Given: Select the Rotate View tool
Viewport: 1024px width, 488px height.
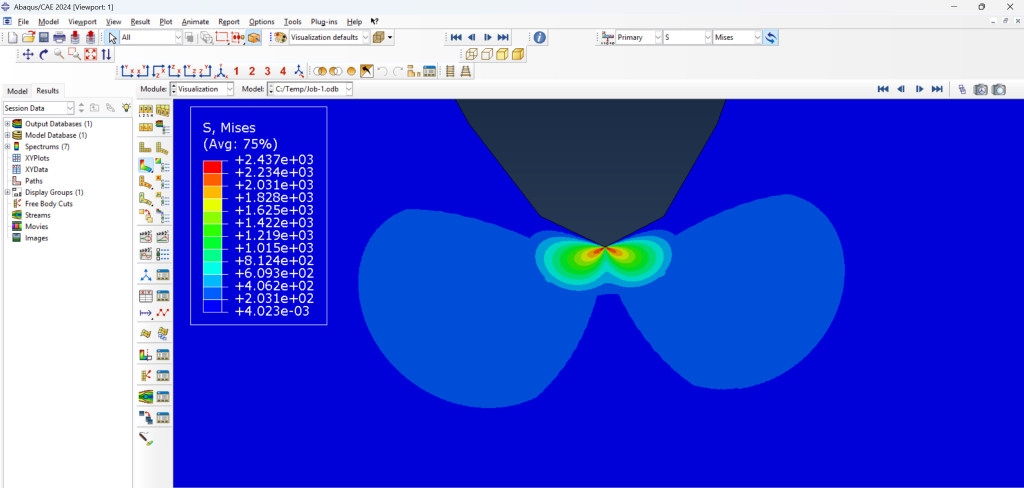Looking at the screenshot, I should 44,54.
